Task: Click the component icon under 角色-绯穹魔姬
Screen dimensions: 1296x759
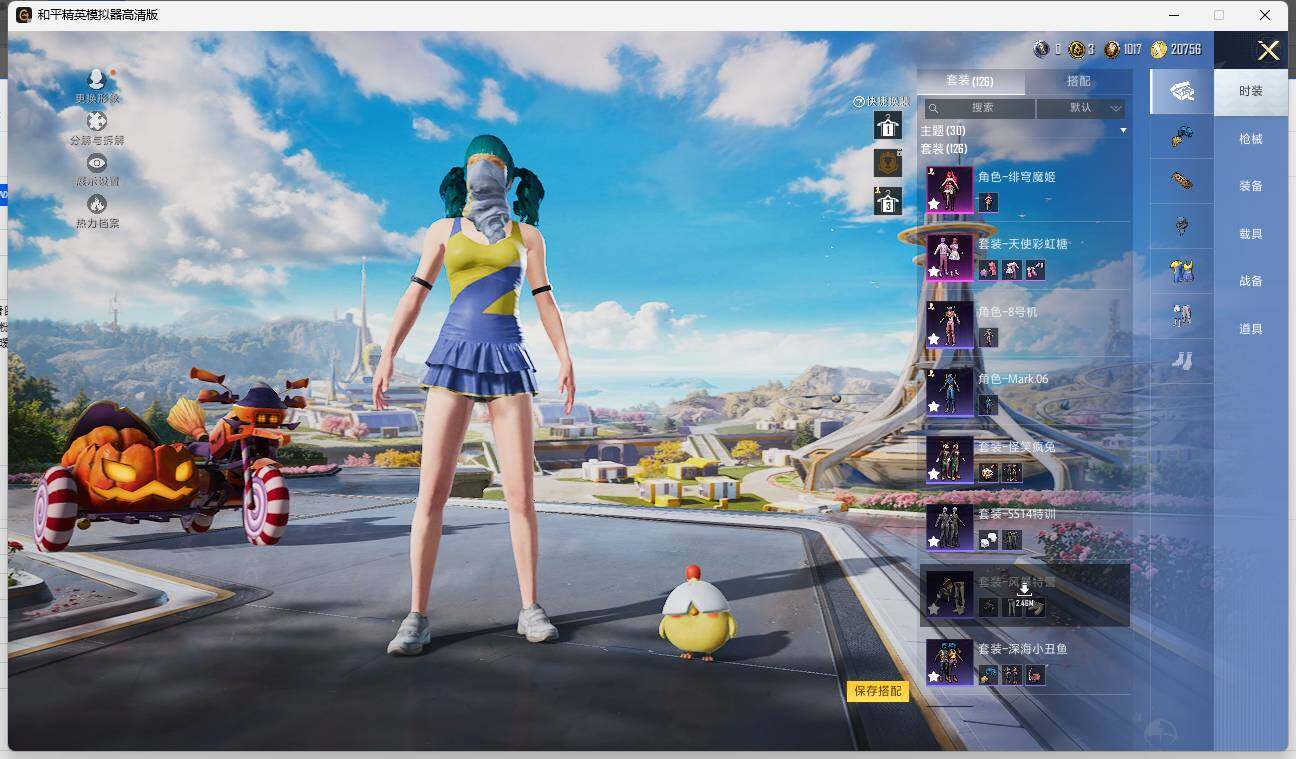Action: 988,202
